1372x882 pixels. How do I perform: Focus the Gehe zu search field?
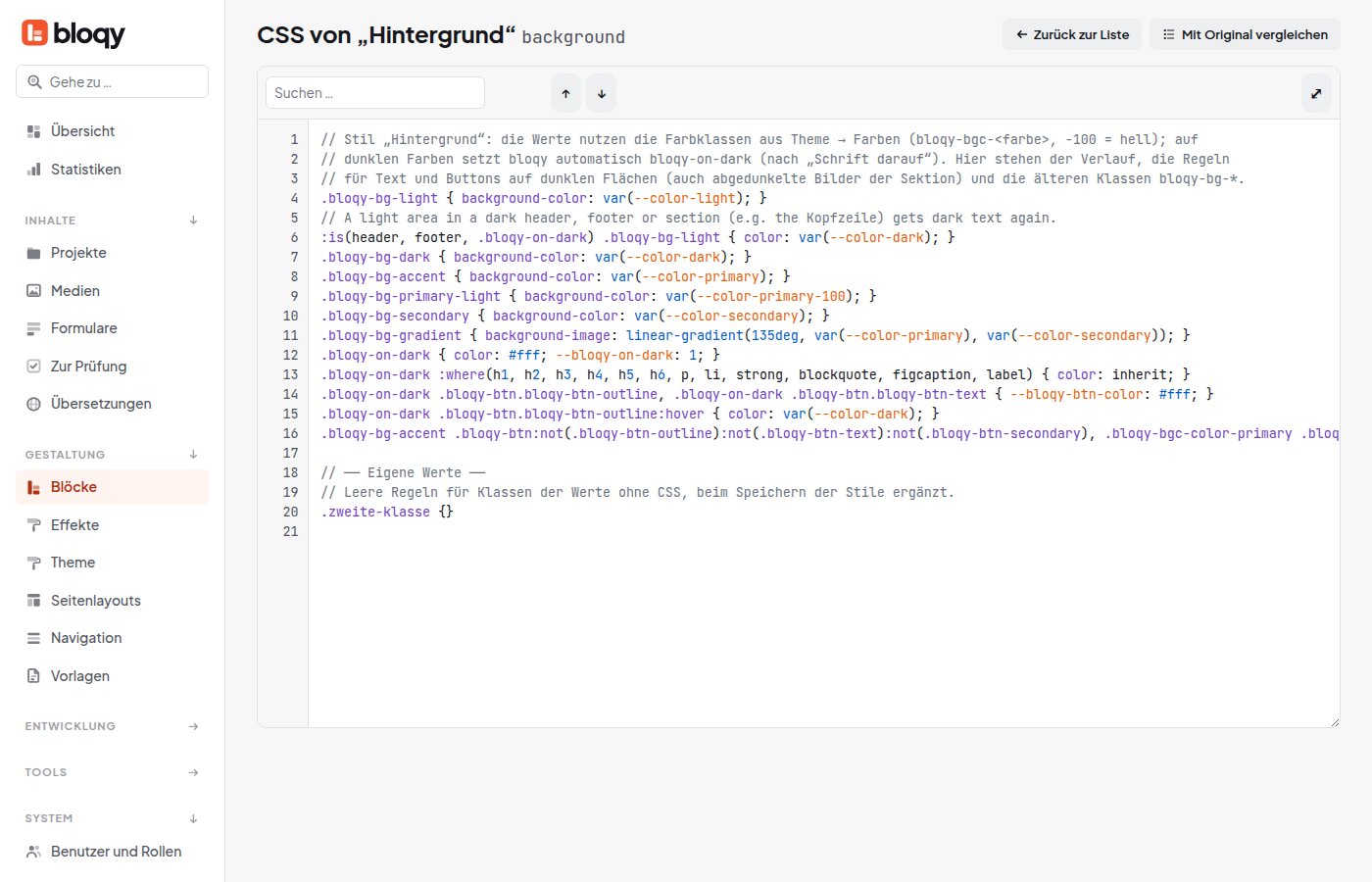112,81
